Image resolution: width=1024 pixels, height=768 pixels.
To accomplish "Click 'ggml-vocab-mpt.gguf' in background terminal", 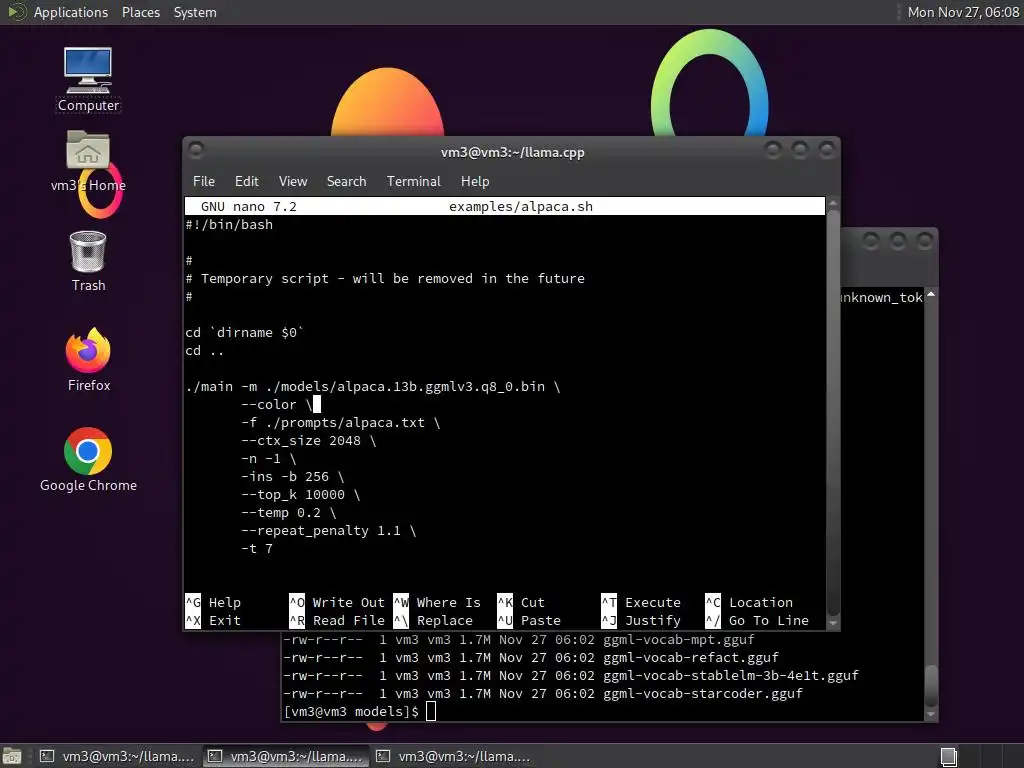I will 679,639.
